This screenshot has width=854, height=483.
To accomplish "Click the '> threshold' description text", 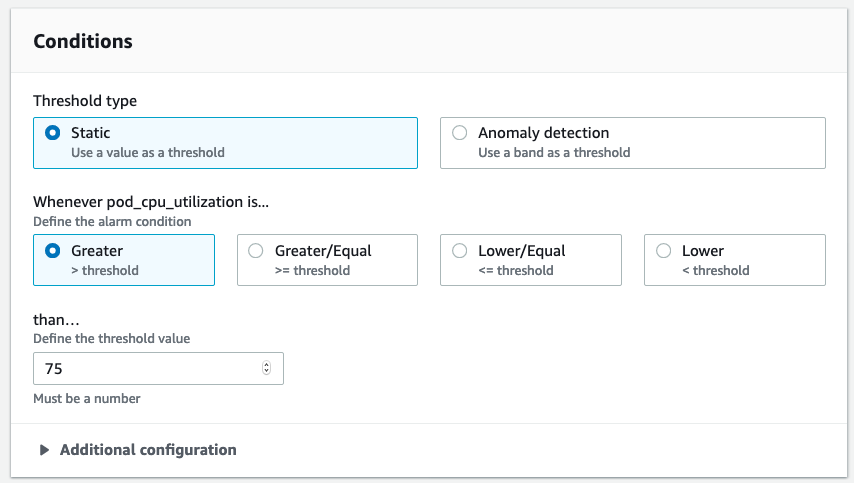I will [x=105, y=270].
